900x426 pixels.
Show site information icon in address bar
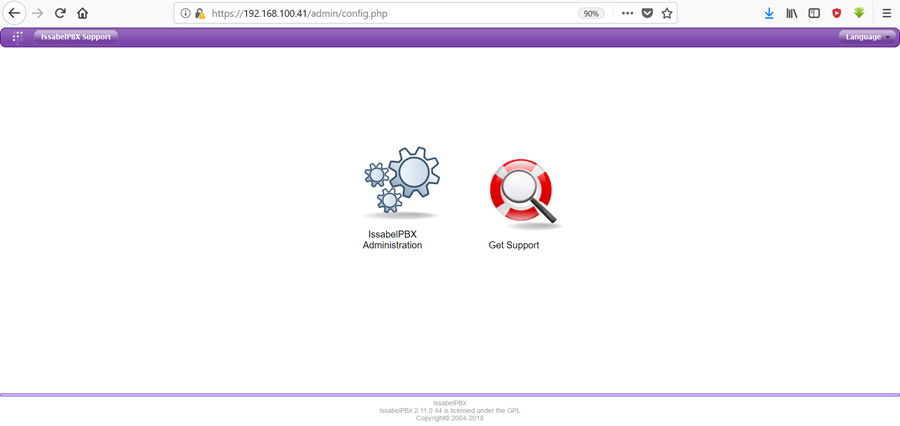[x=185, y=13]
